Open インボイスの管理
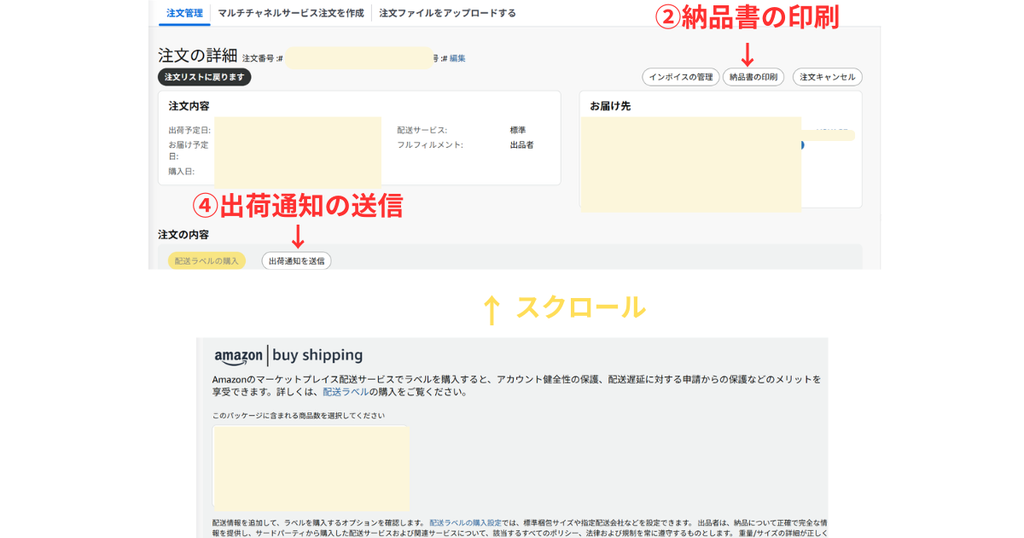 [680, 77]
